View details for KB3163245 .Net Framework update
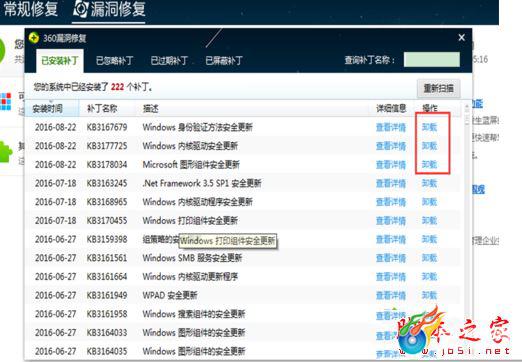 (x=391, y=183)
